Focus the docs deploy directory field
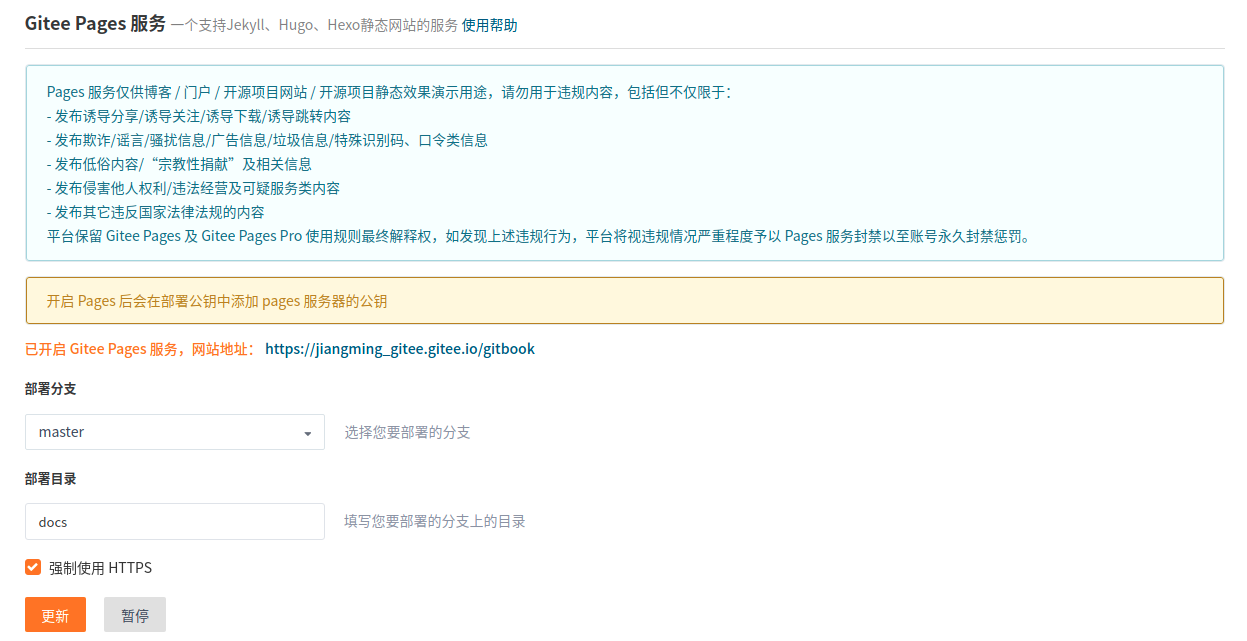This screenshot has width=1247, height=641. pos(175,521)
